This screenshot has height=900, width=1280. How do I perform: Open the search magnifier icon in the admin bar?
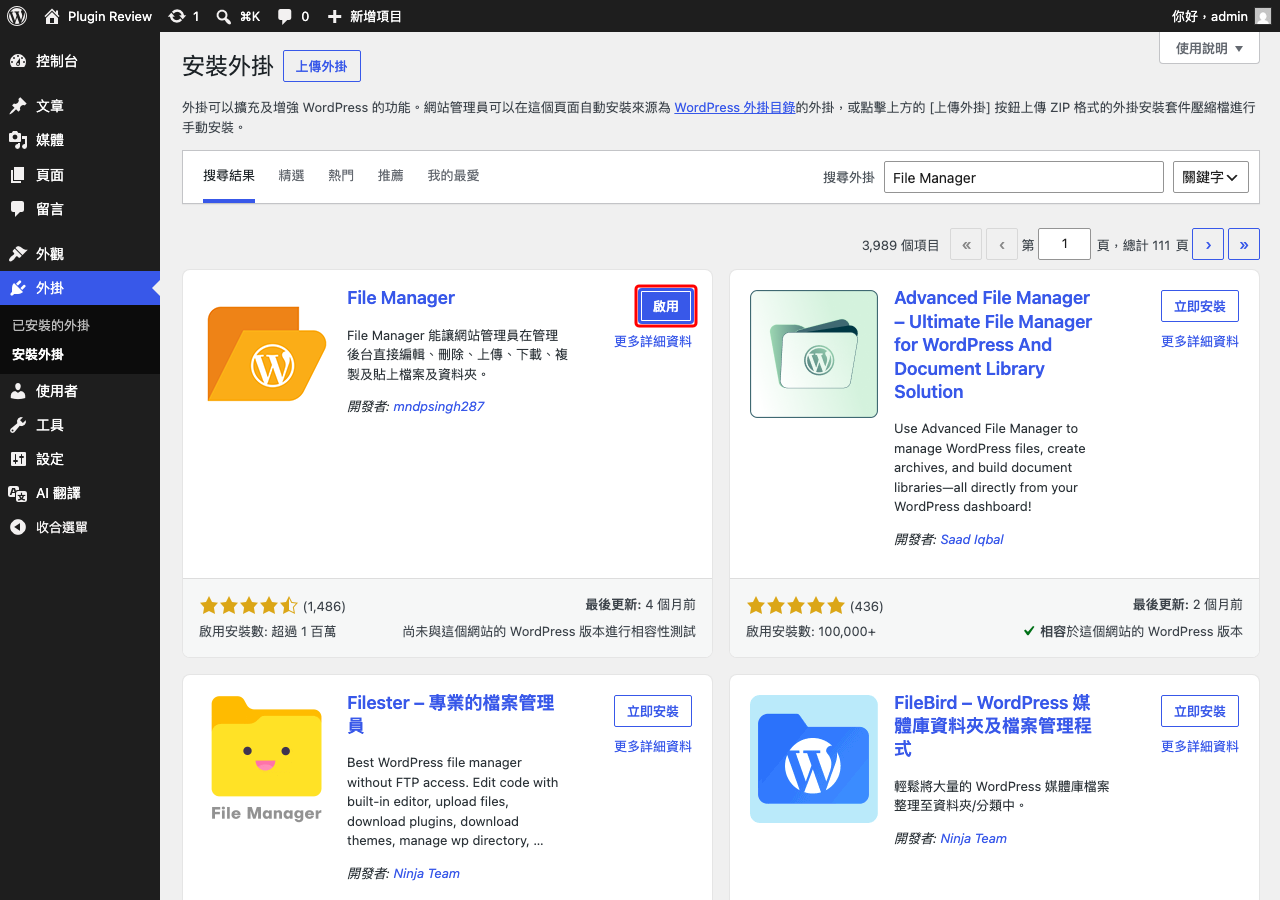coord(224,16)
